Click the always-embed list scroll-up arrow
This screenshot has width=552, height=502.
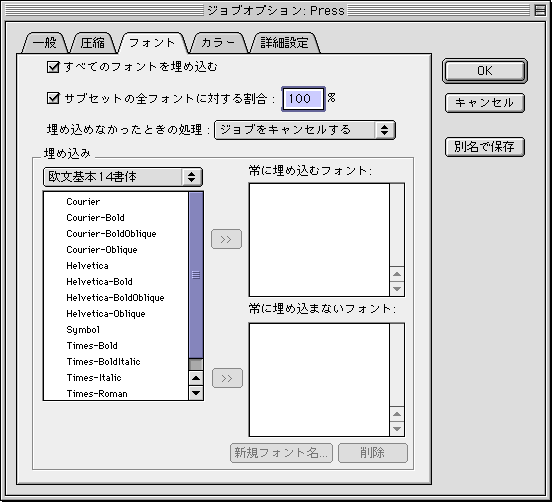point(397,274)
